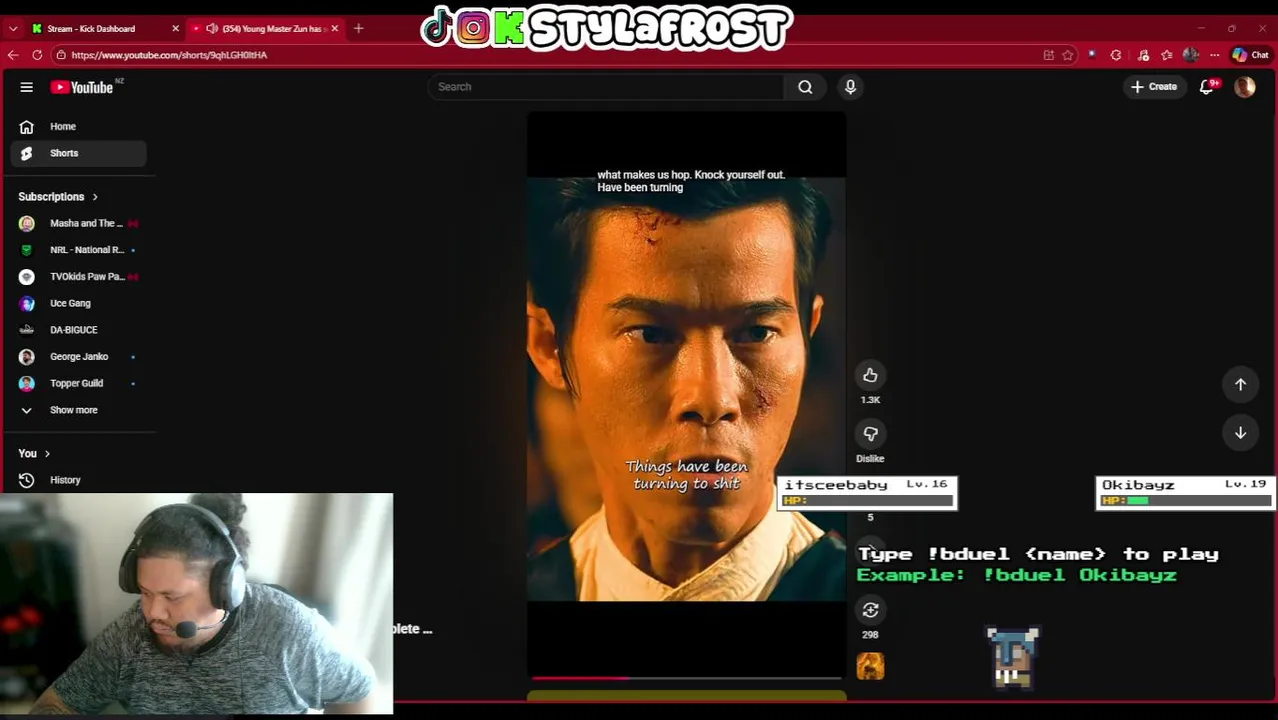1278x720 pixels.
Task: Go to next Short with down arrow
Action: [1240, 432]
